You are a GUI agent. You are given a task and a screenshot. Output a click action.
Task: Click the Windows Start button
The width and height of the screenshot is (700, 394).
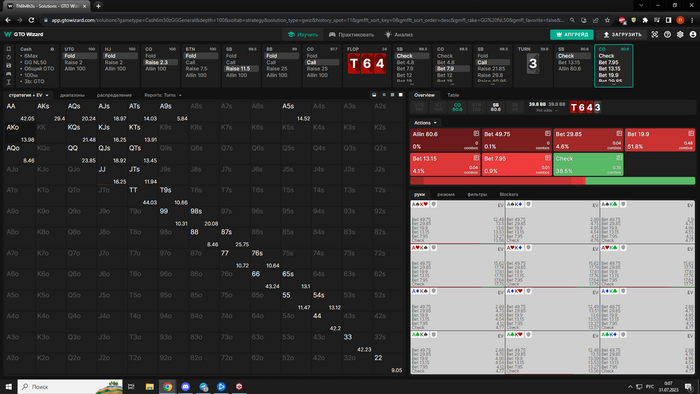click(8, 386)
